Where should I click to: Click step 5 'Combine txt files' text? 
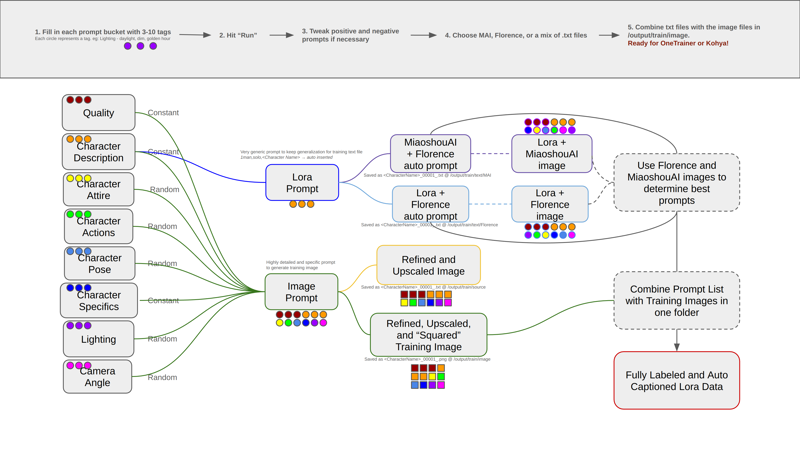coord(694,31)
